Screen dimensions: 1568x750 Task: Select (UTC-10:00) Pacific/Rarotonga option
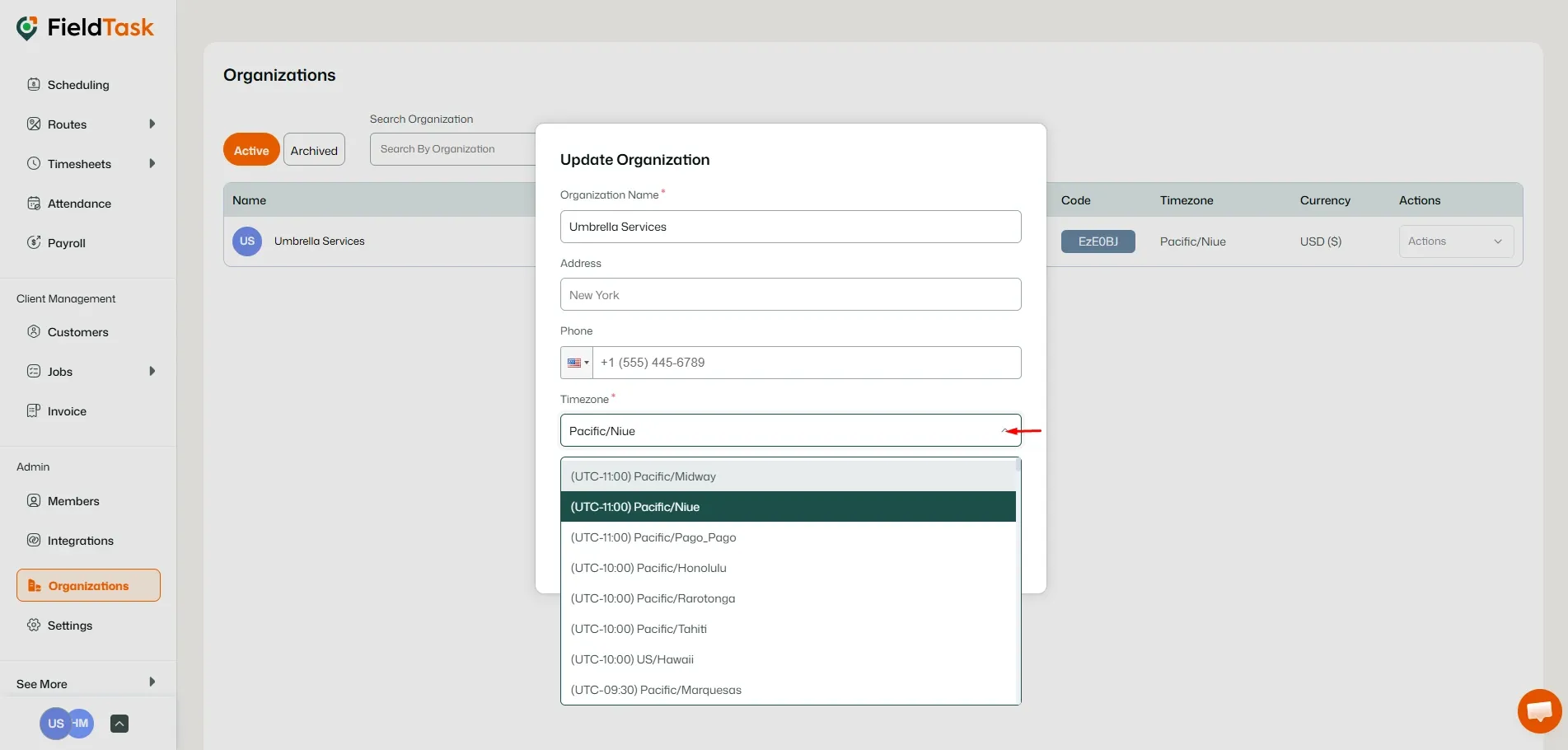[x=788, y=598]
